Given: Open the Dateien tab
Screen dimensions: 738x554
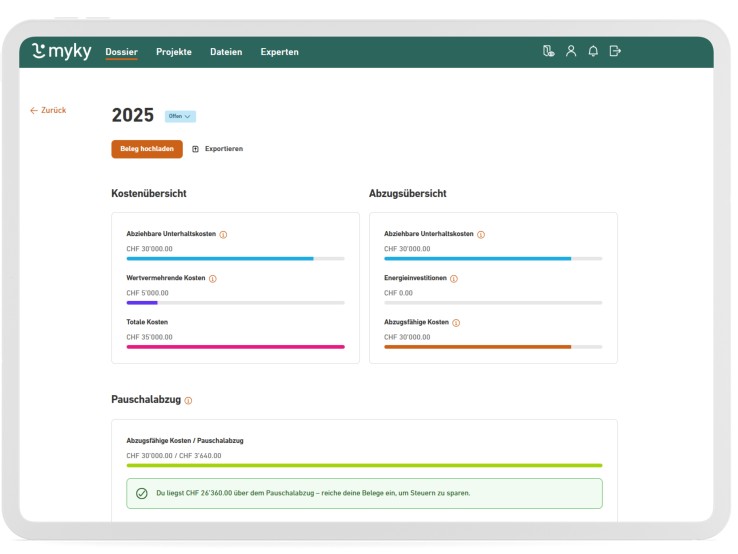Looking at the screenshot, I should click(x=226, y=52).
